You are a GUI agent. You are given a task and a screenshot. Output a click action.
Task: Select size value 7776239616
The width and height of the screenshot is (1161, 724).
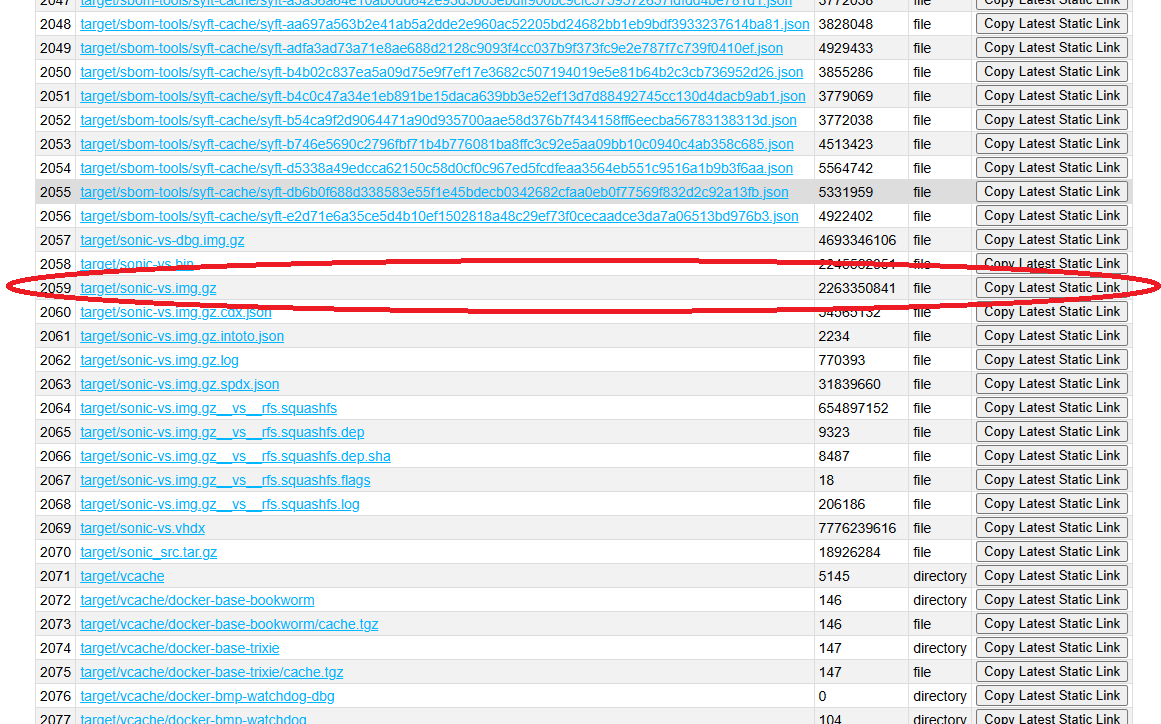click(x=857, y=528)
